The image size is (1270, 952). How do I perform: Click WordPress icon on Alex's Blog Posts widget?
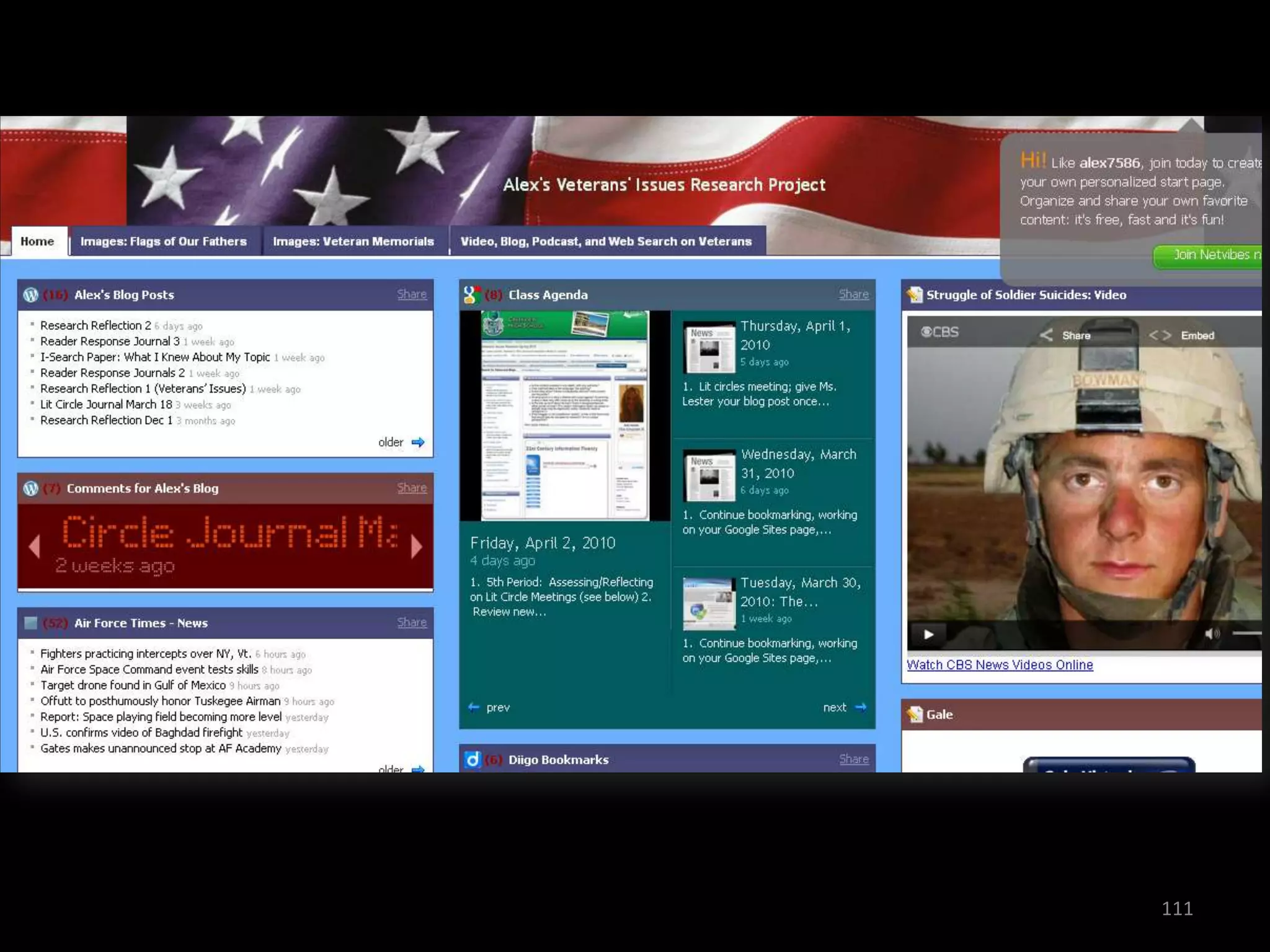[30, 295]
